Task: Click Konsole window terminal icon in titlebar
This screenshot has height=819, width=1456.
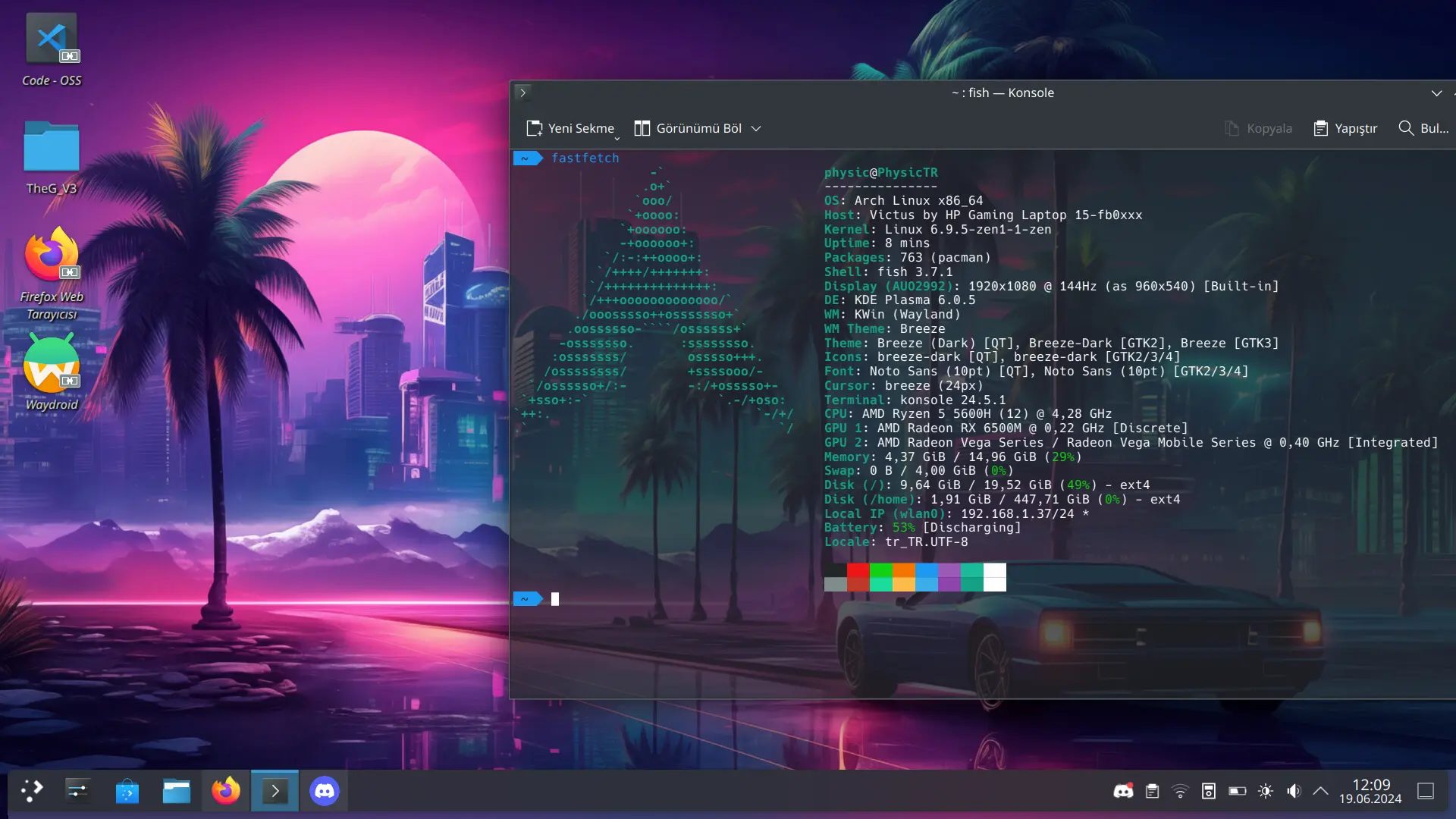Action: coord(522,93)
